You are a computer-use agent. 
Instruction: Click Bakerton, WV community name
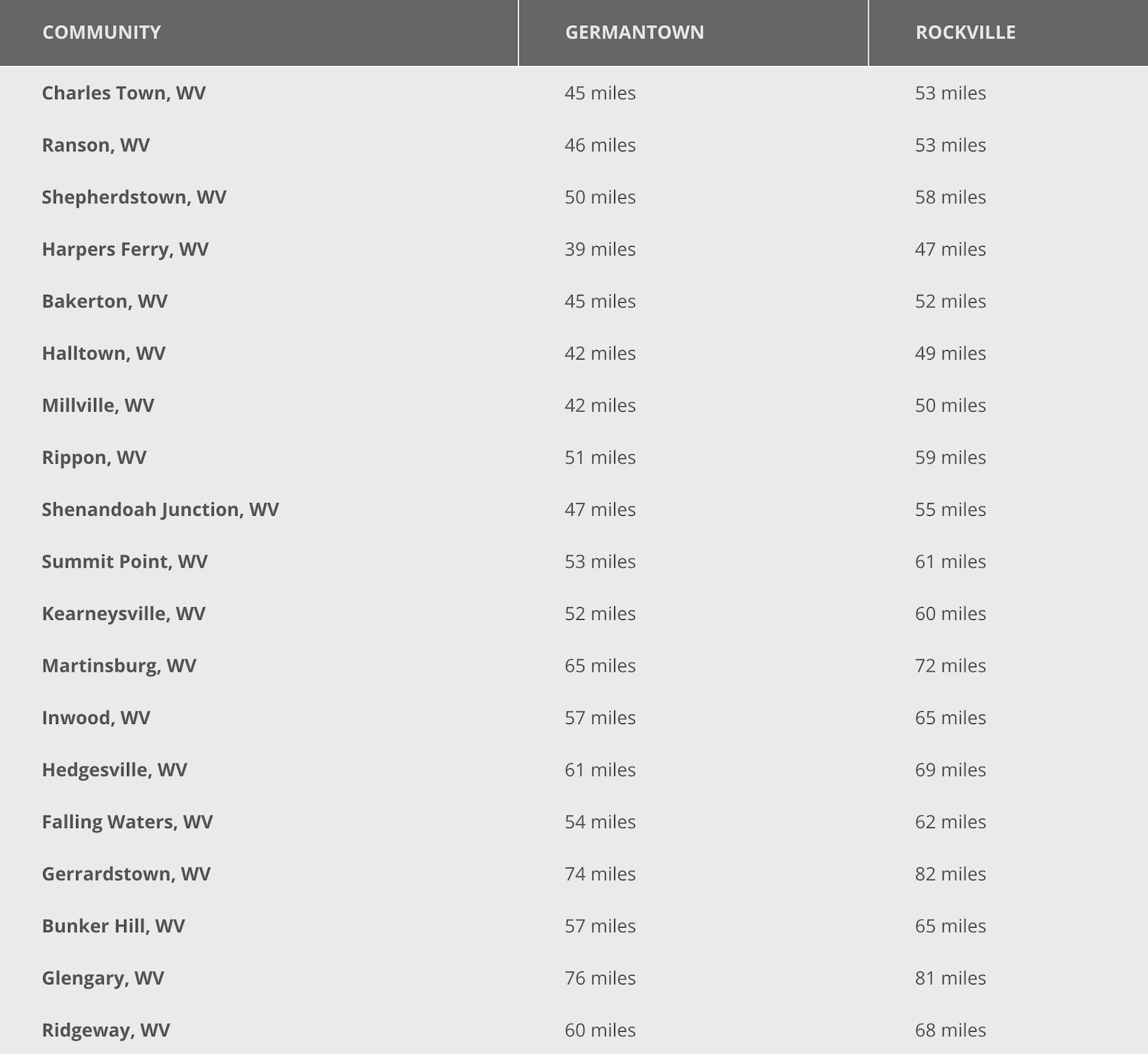[104, 301]
